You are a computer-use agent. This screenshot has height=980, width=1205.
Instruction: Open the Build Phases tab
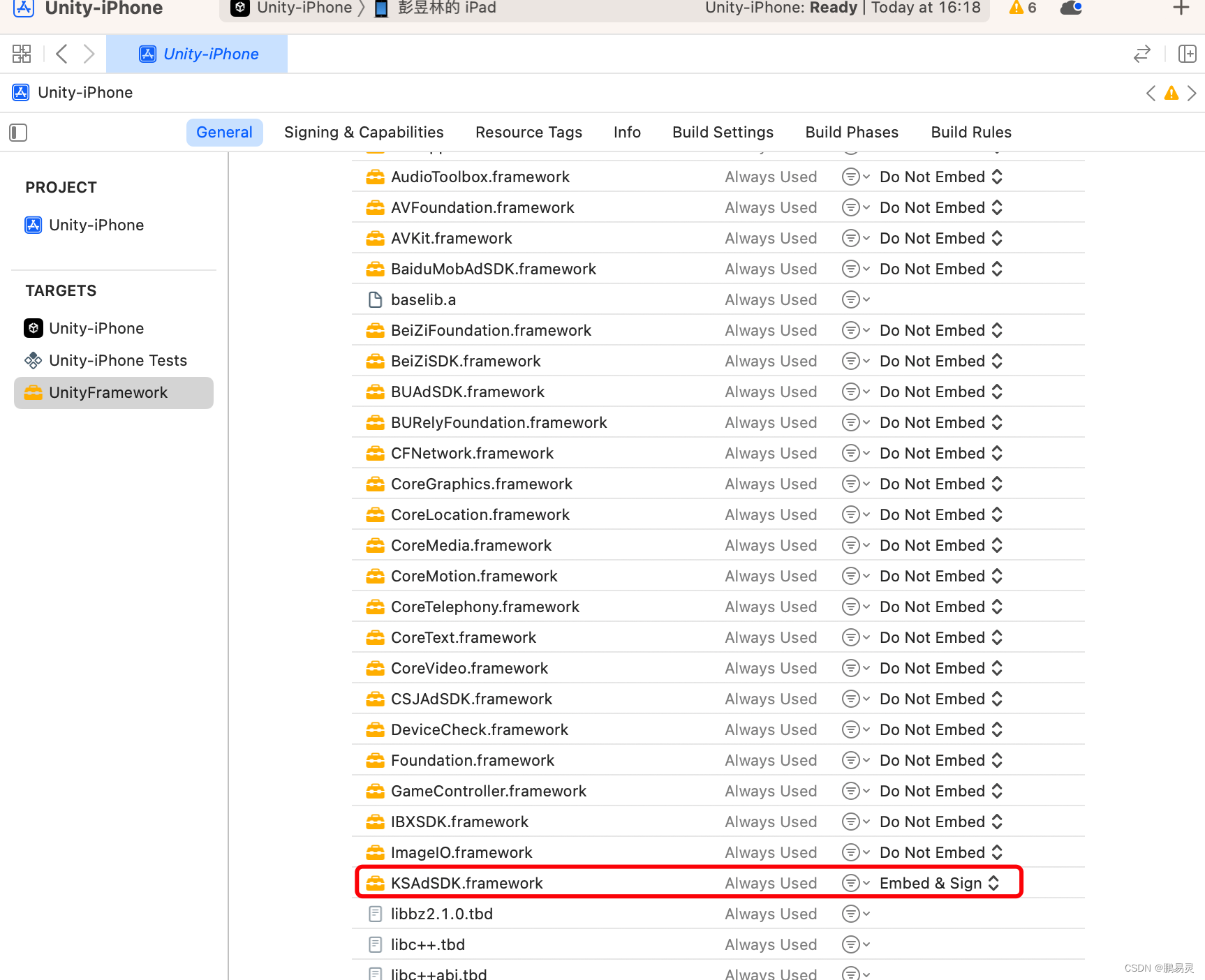(x=852, y=132)
